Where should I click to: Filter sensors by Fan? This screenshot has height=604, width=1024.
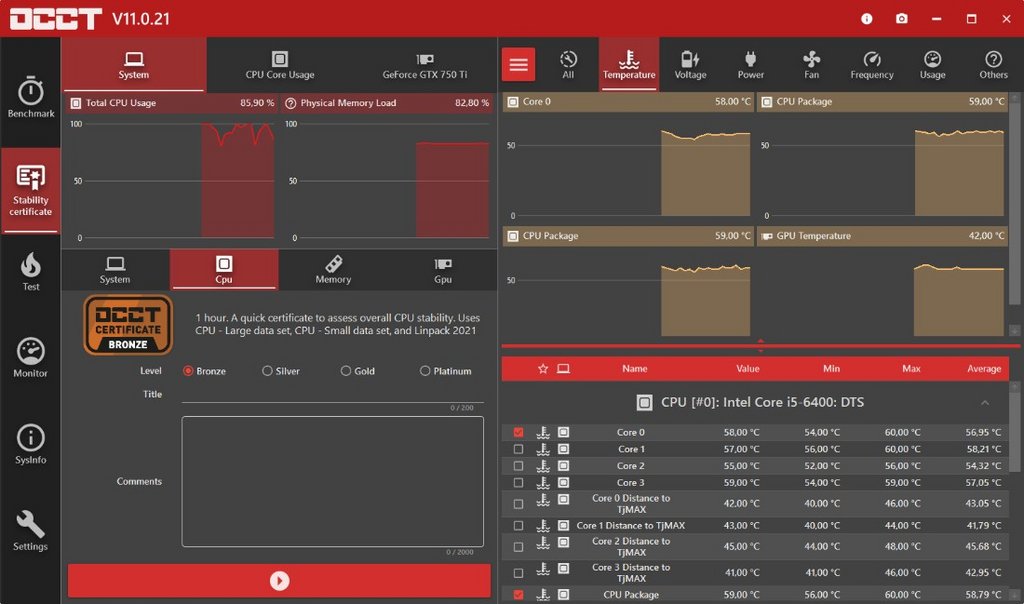click(811, 65)
